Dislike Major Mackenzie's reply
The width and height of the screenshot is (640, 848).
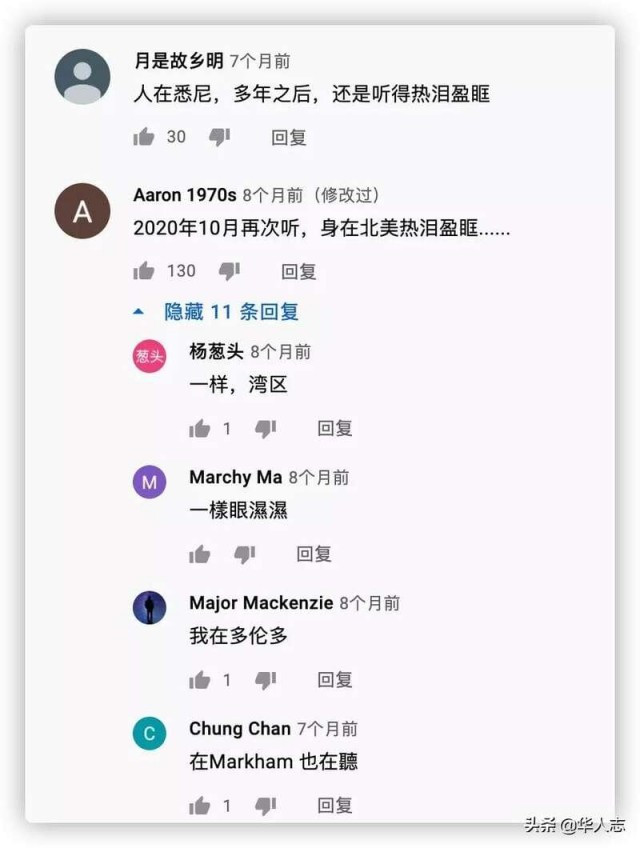click(266, 680)
